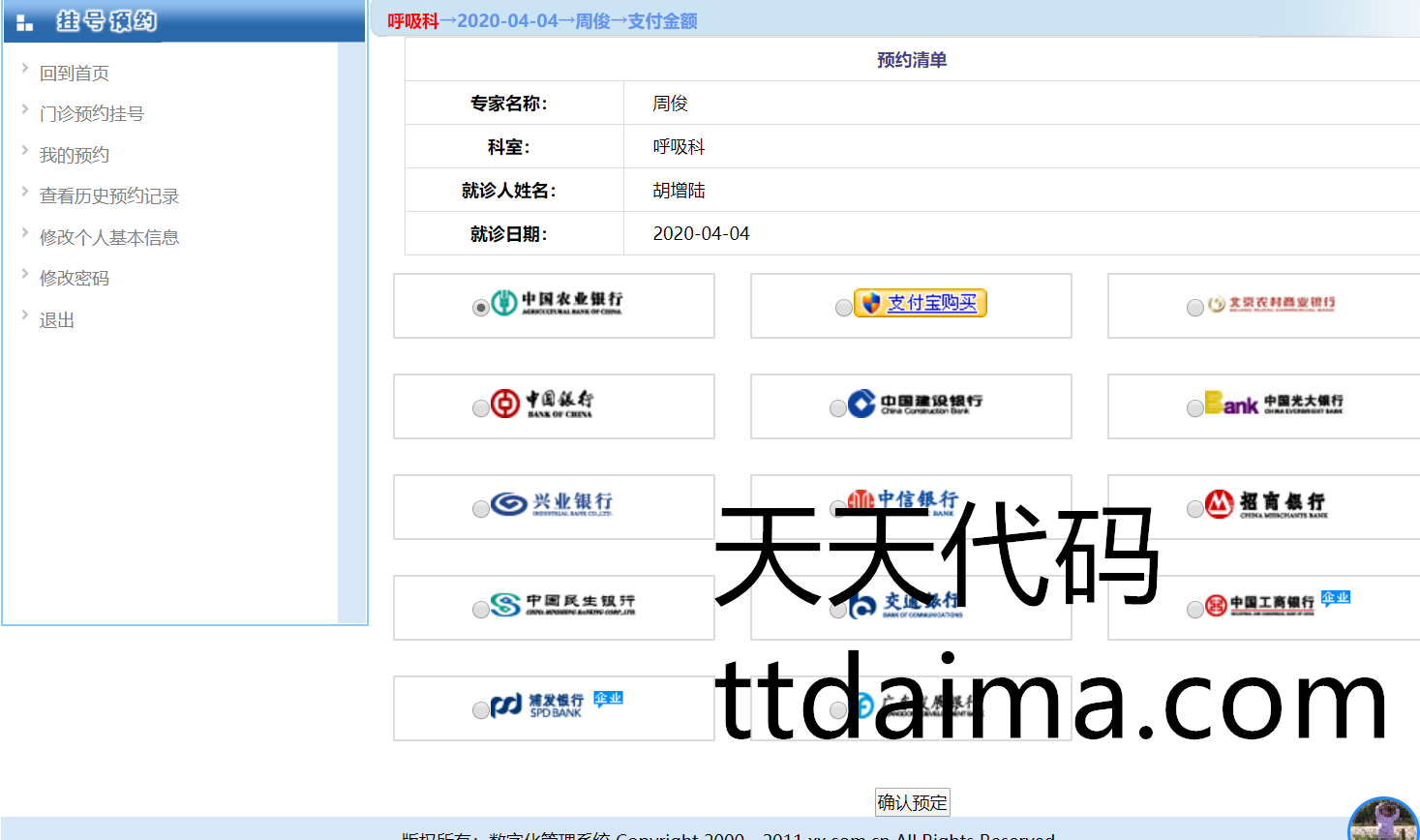The image size is (1420, 840).
Task: Click the Bank of China logo
Action: pos(542,404)
